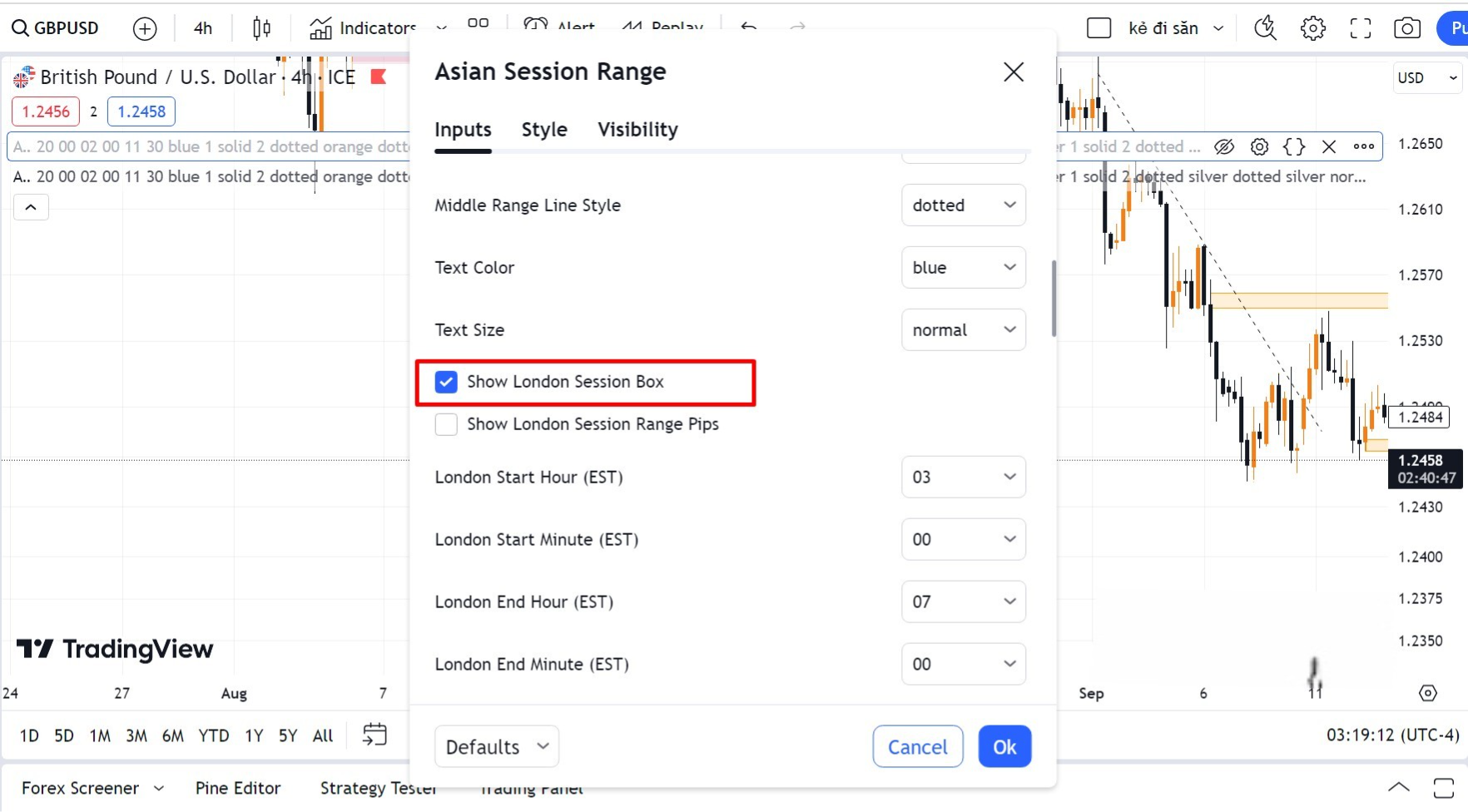Click the chart screenshot camera icon
This screenshot has width=1468, height=812.
click(1406, 28)
